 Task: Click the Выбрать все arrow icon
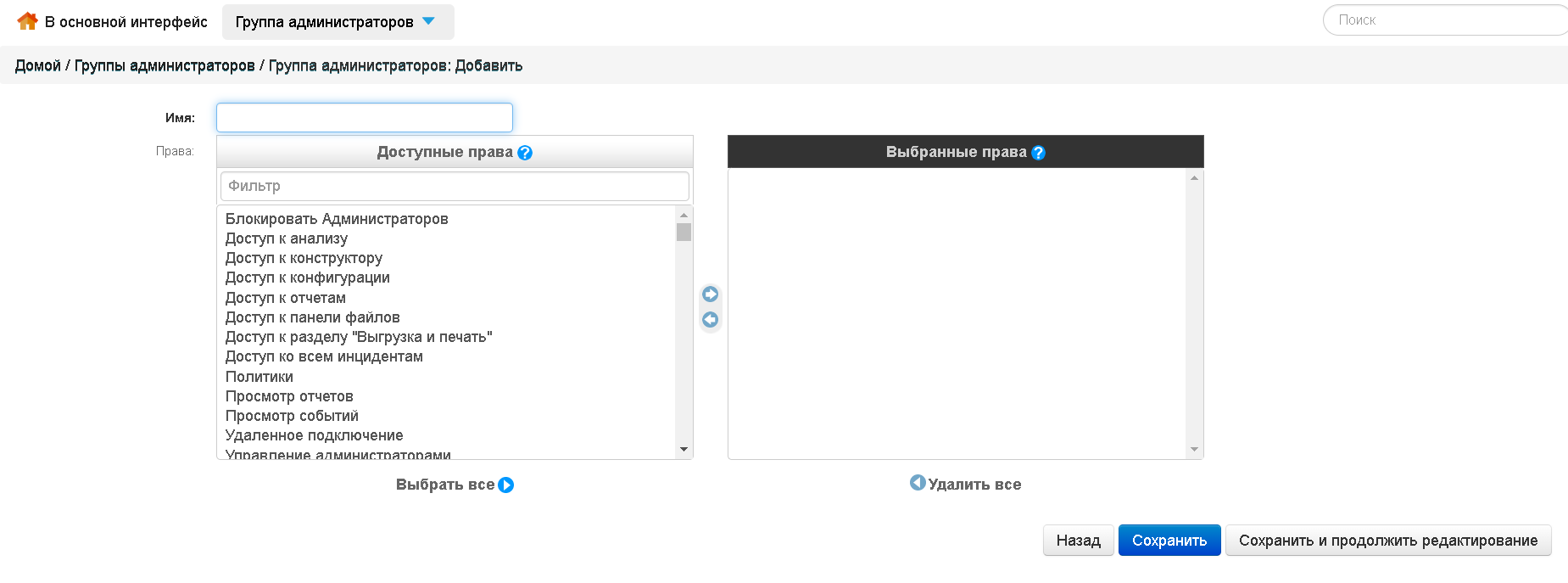click(x=506, y=485)
